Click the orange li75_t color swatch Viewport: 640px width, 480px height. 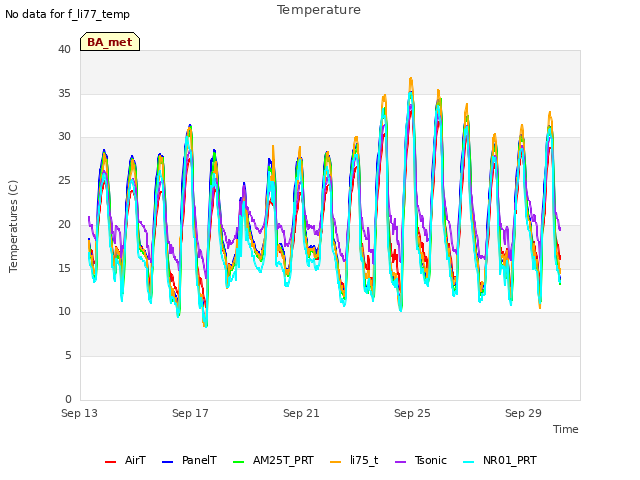tap(336, 462)
